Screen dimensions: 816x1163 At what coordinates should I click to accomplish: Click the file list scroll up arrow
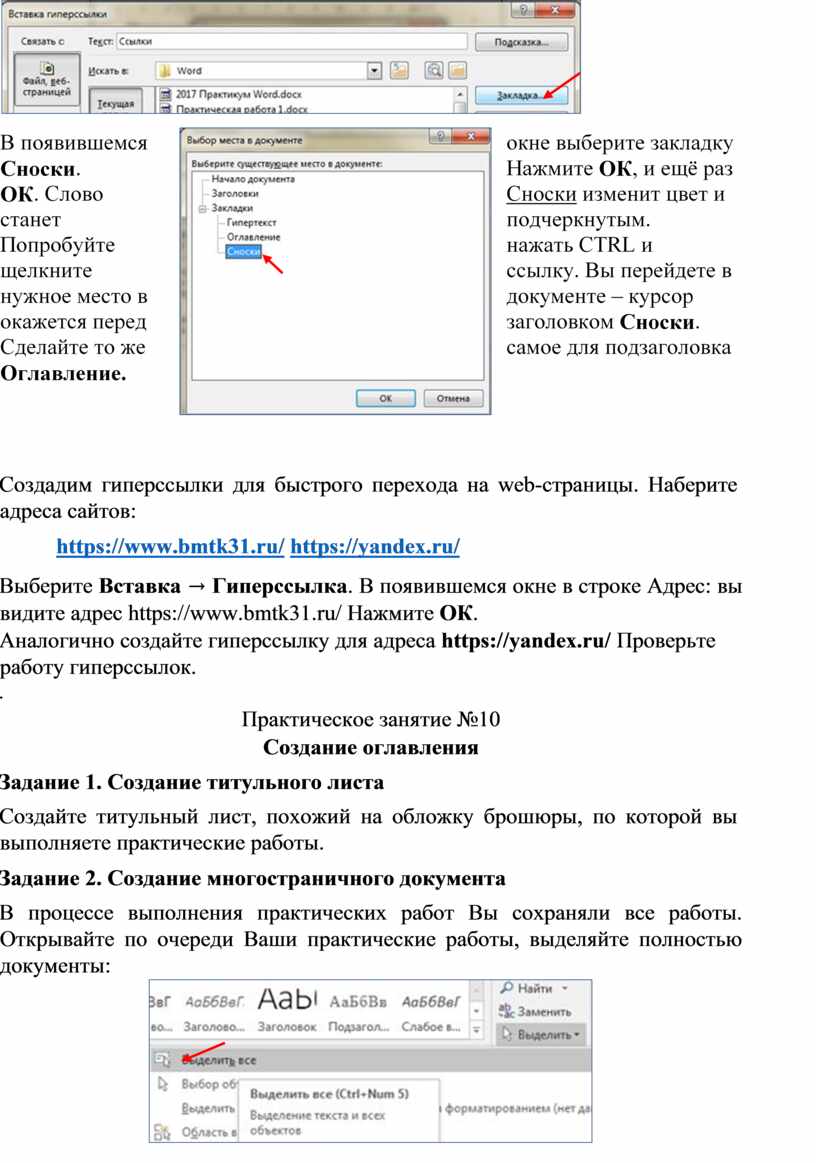(461, 94)
